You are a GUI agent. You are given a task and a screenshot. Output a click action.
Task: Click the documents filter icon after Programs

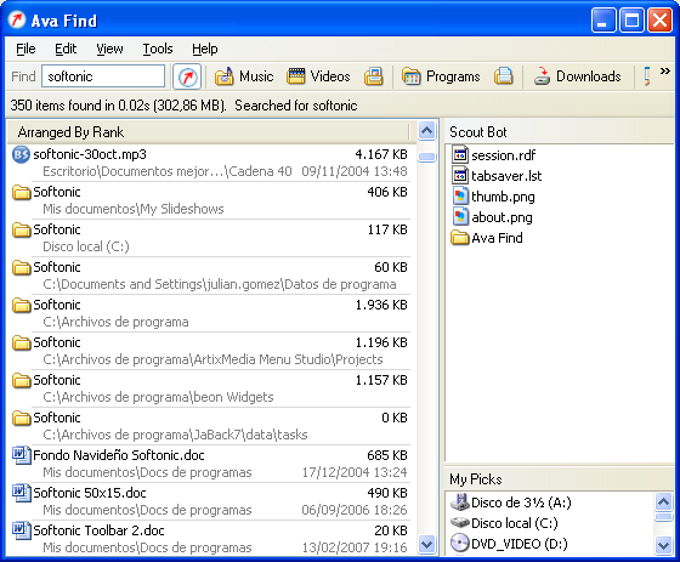503,77
